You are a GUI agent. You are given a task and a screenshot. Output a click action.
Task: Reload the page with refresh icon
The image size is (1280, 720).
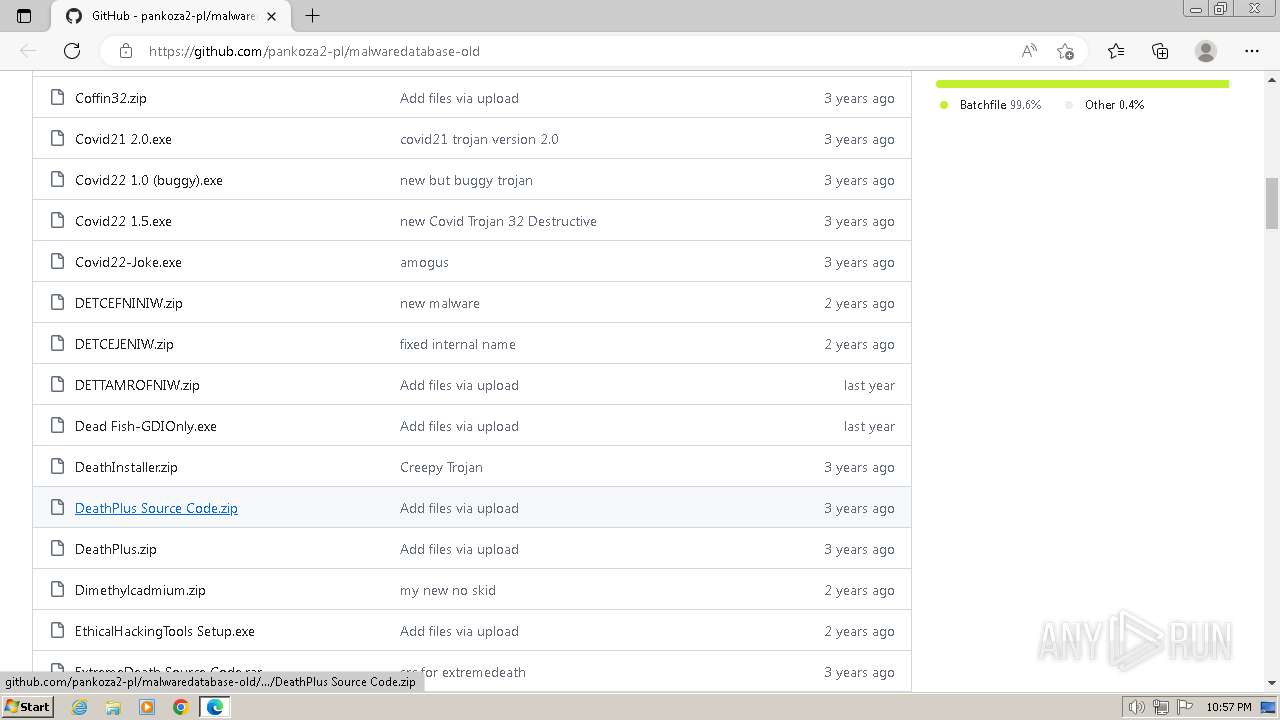coord(72,51)
